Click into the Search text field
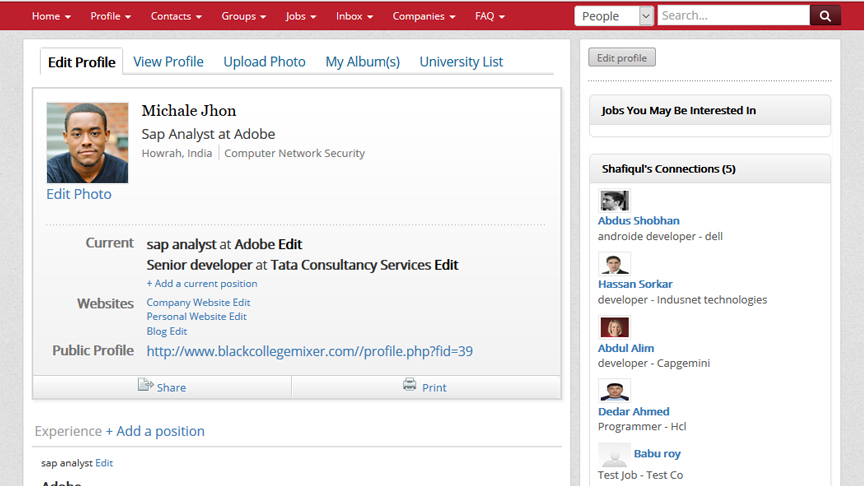This screenshot has width=864, height=486. 732,16
